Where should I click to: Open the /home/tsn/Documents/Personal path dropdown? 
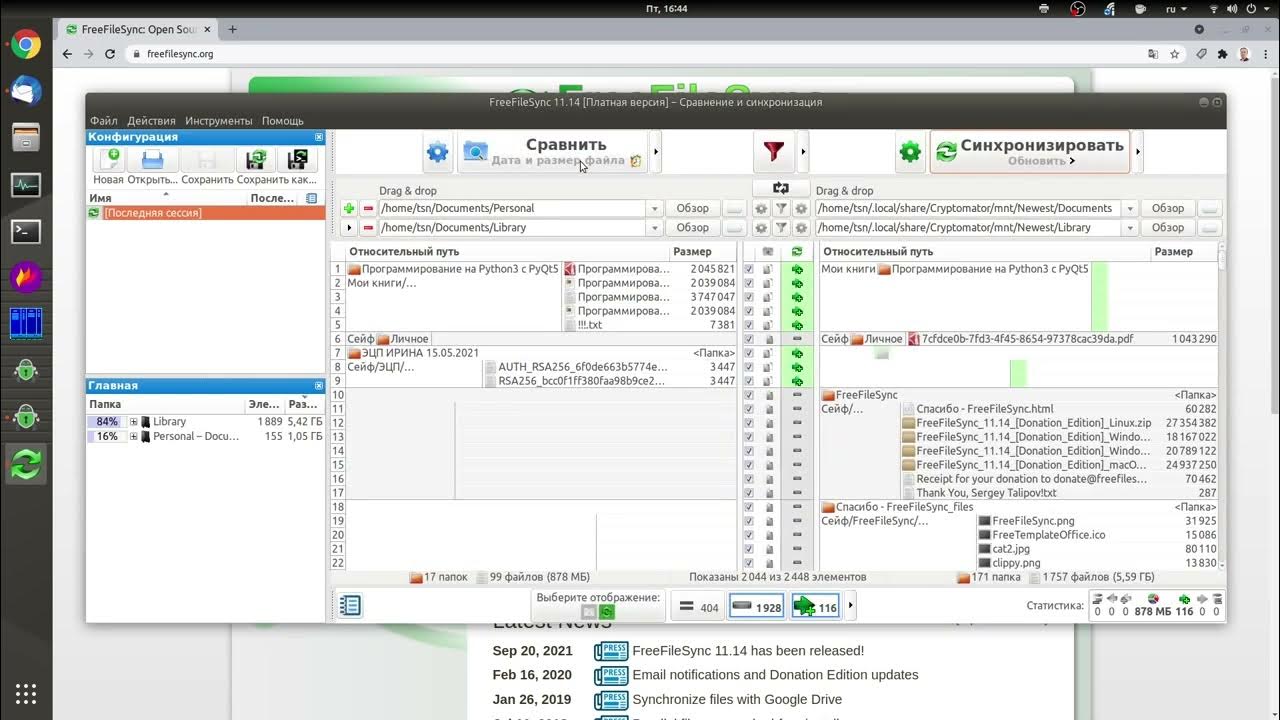click(654, 208)
